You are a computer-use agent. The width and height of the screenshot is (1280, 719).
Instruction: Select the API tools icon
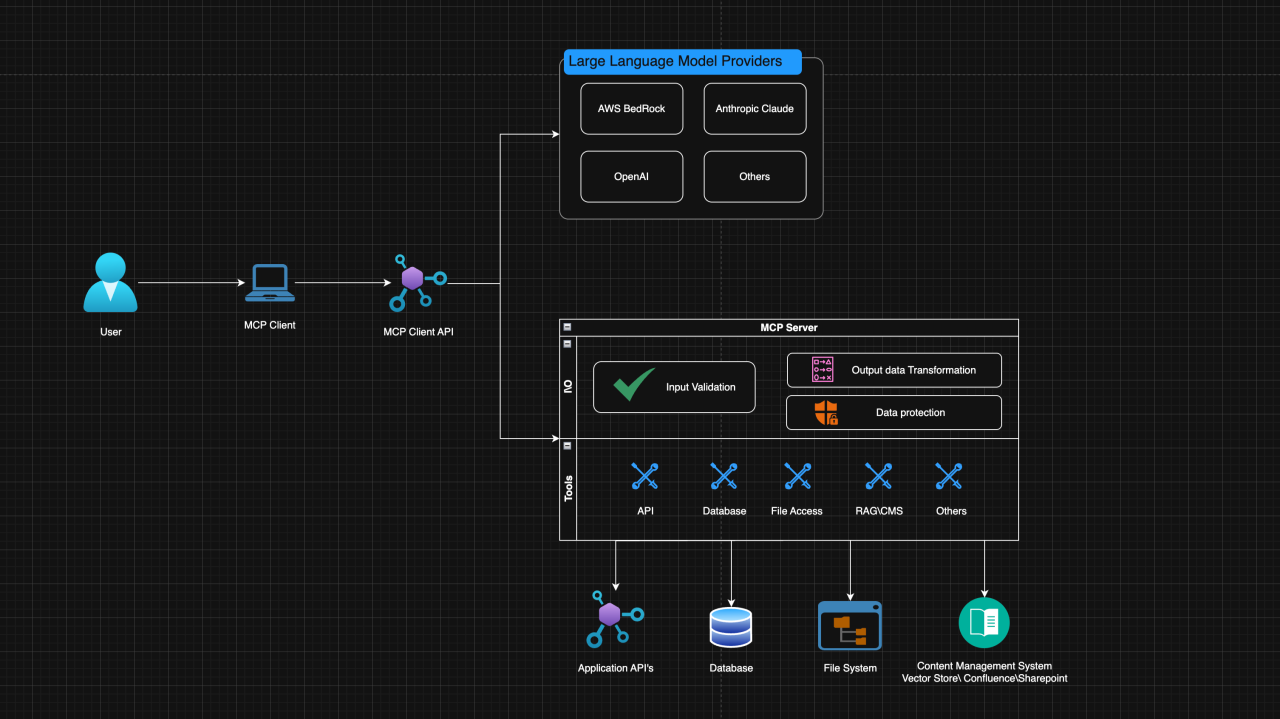[x=645, y=476]
